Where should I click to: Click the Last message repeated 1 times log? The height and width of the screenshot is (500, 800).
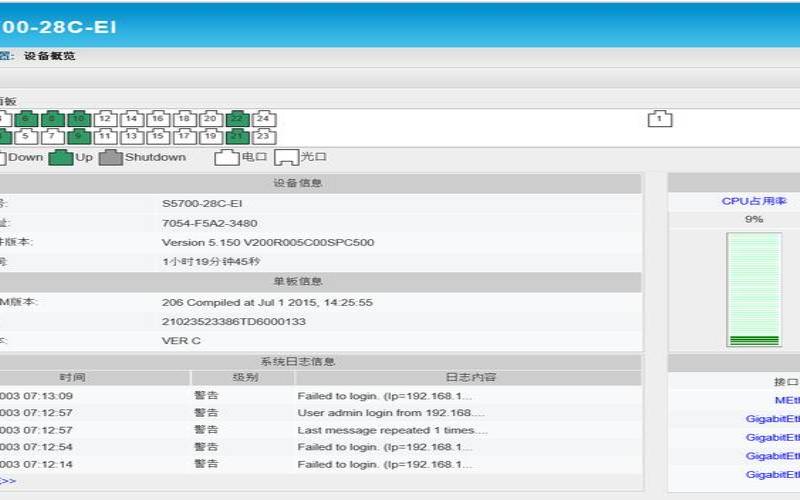click(x=392, y=430)
